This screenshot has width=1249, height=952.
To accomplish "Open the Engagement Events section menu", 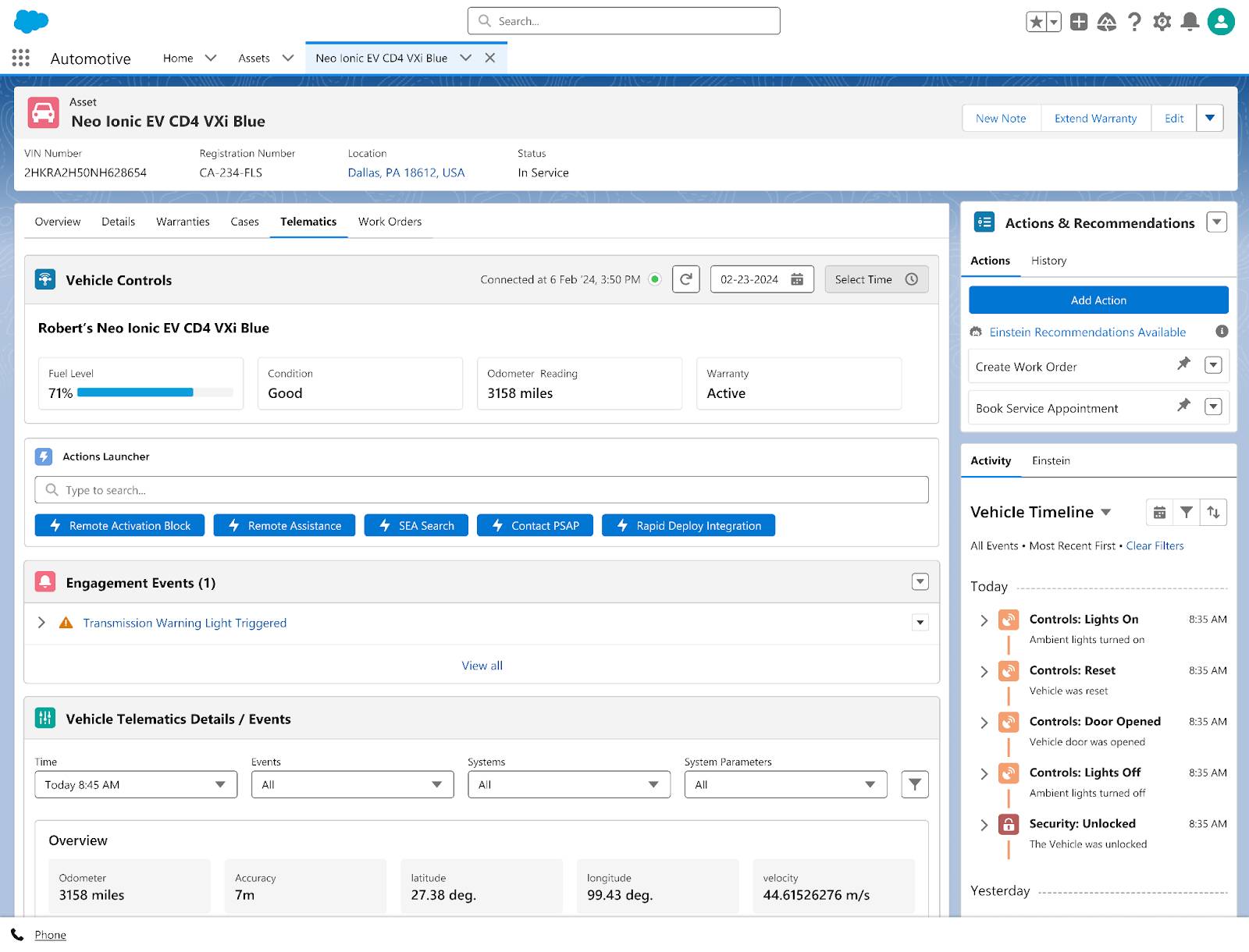I will (920, 582).
